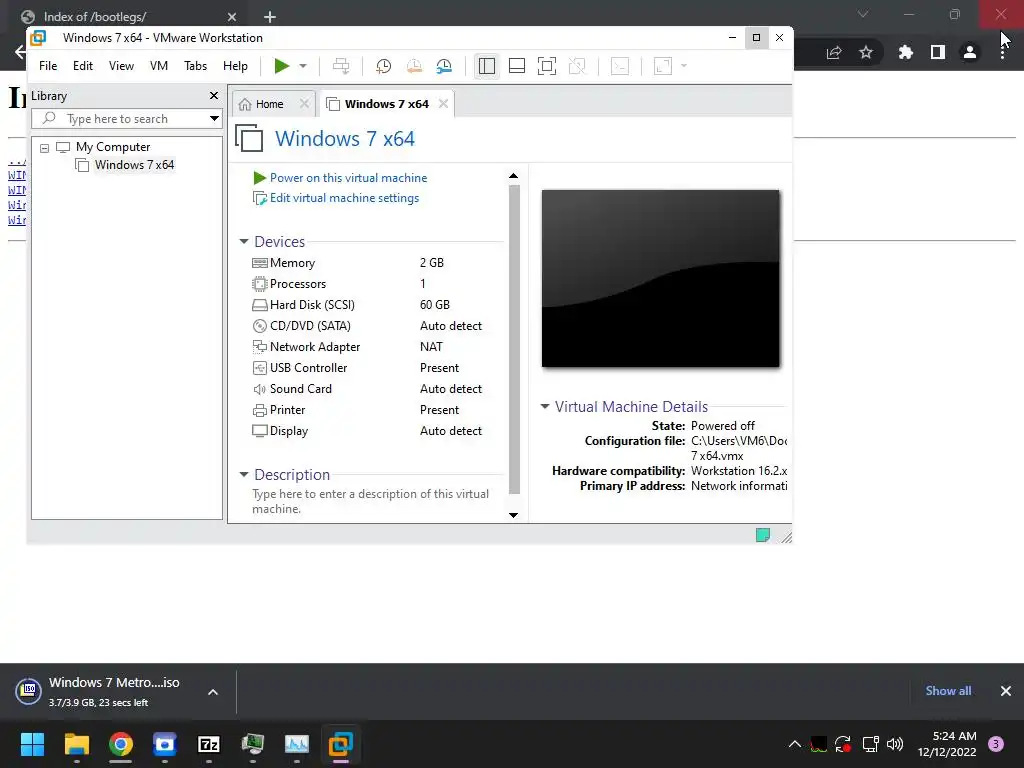The height and width of the screenshot is (768, 1024).
Task: Click the Sound Card device icon
Action: pyautogui.click(x=259, y=389)
